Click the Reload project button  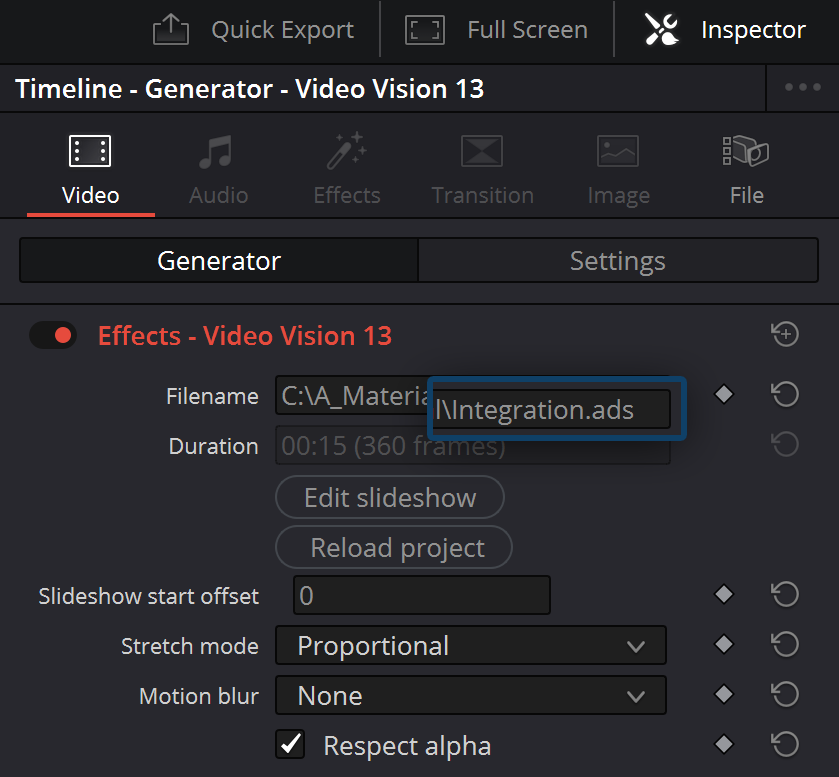[393, 547]
